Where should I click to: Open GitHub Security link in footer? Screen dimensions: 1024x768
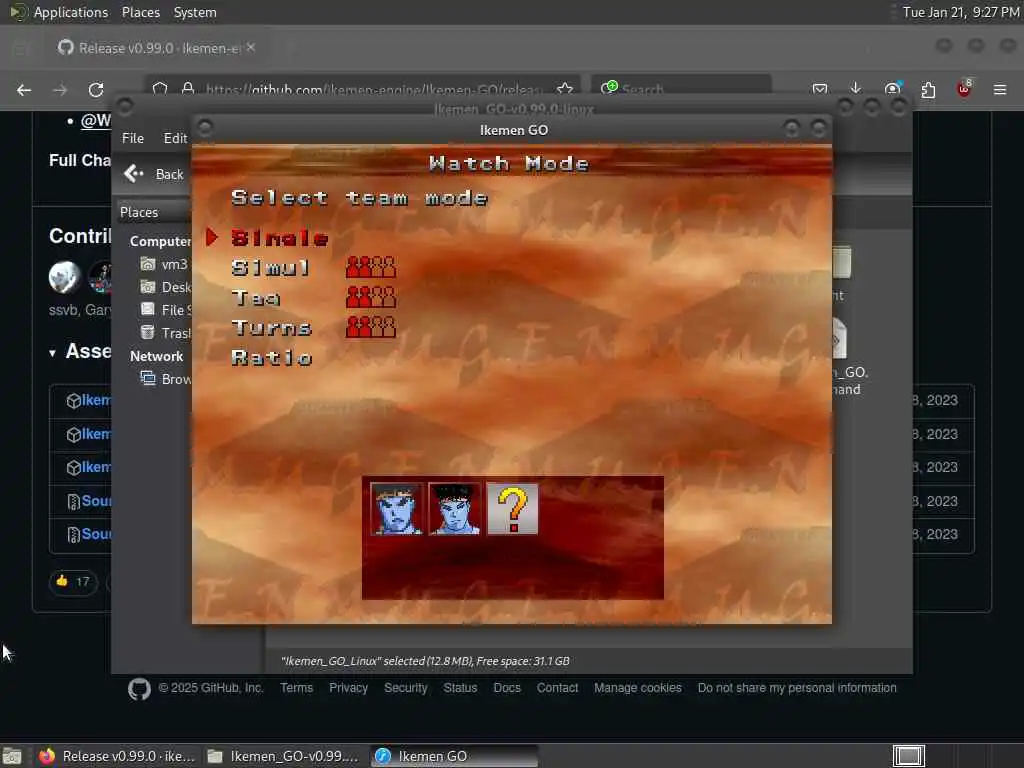(406, 688)
